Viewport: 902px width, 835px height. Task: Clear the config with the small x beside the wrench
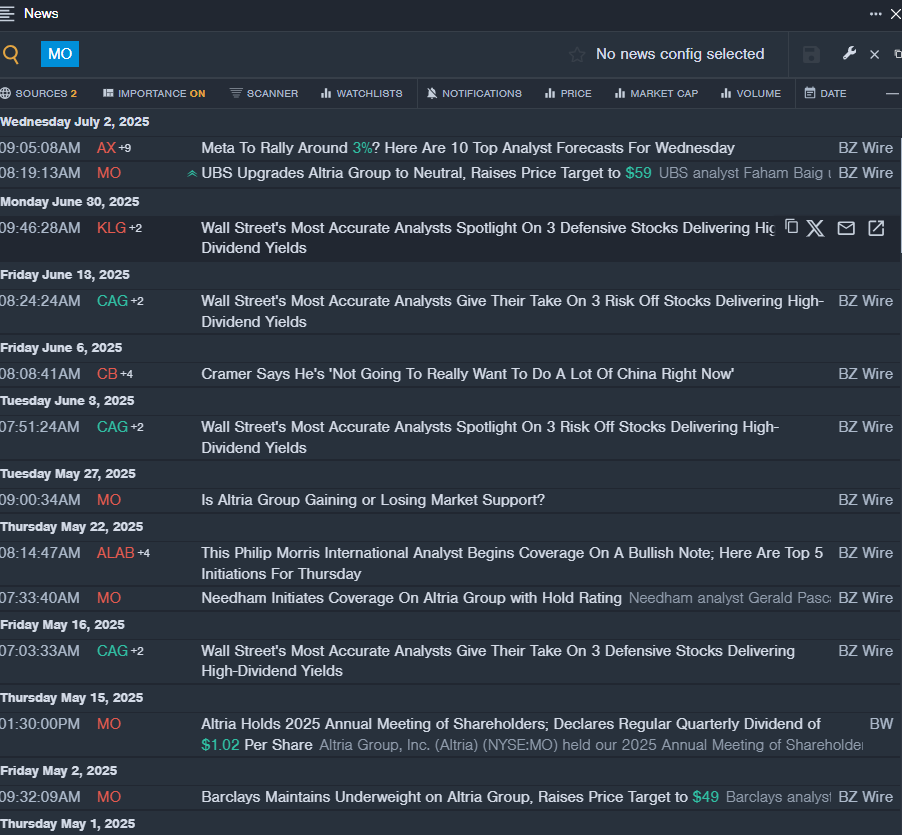click(x=874, y=55)
